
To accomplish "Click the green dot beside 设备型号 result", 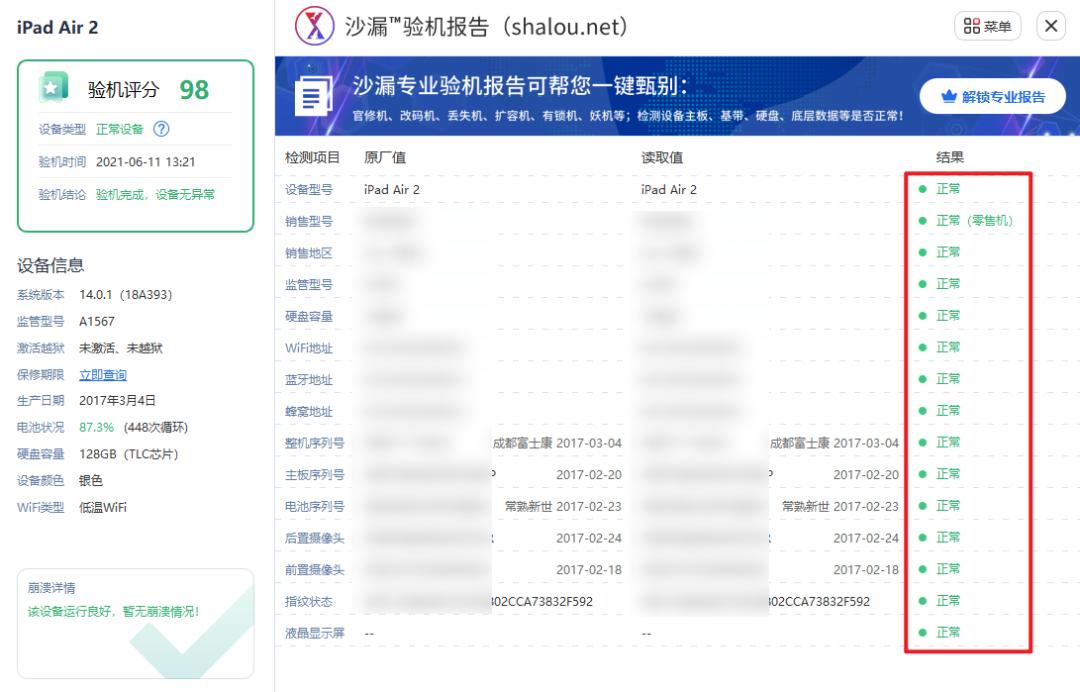I will tap(922, 189).
